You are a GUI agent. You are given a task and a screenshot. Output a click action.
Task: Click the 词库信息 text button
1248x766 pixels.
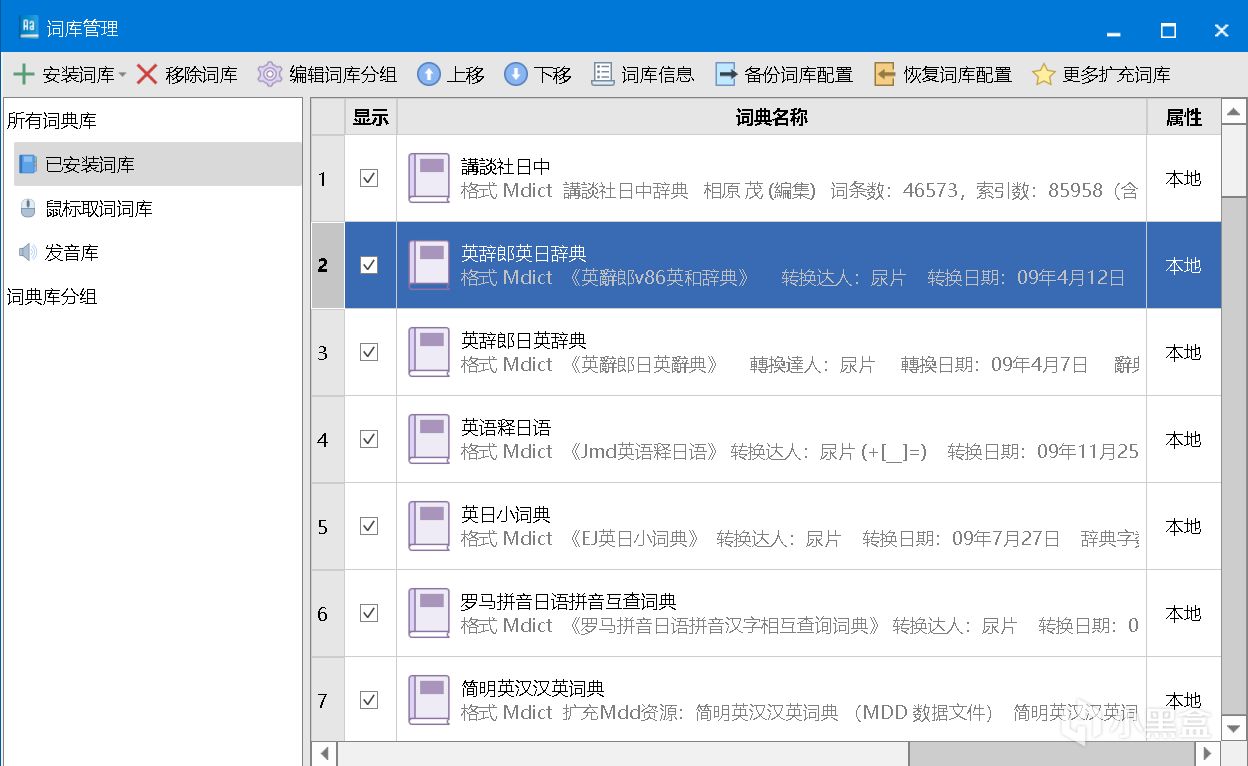coord(657,75)
